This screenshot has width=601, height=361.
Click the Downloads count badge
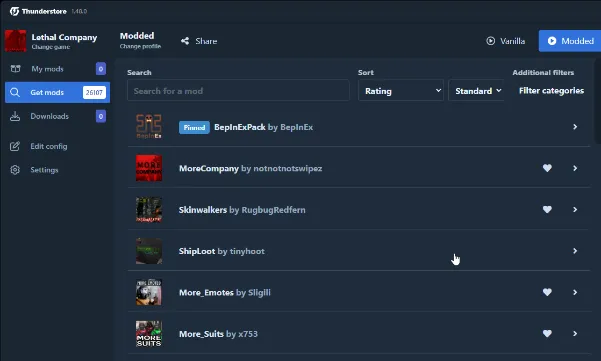101,116
